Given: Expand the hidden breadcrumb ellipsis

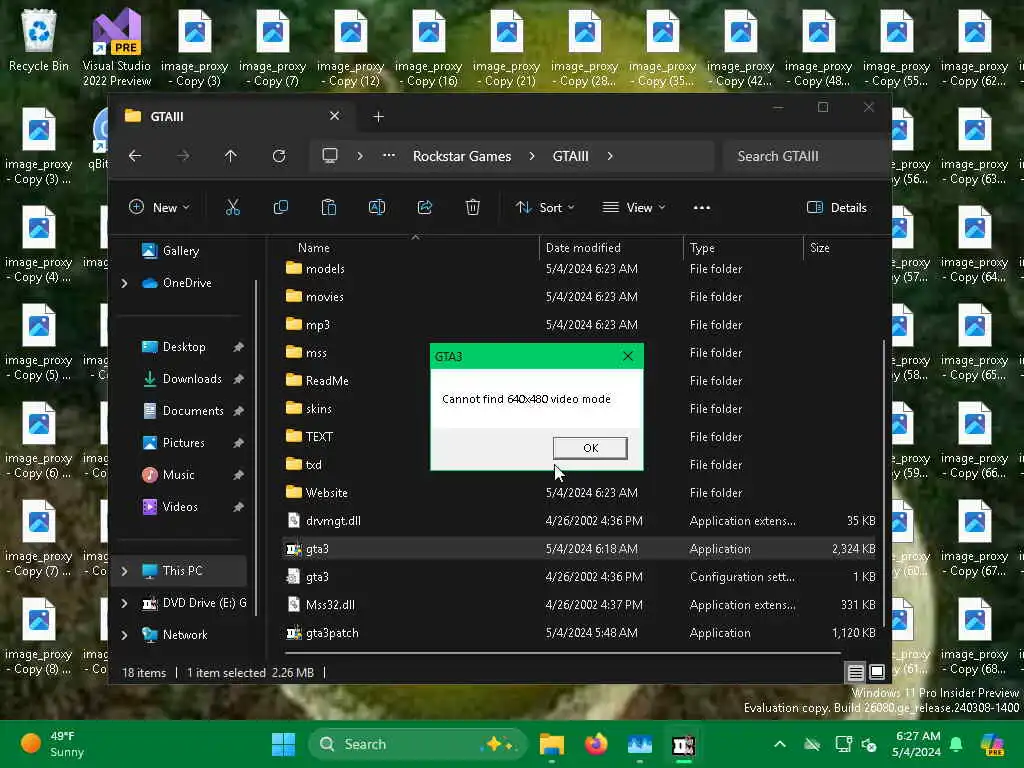Looking at the screenshot, I should [x=389, y=156].
